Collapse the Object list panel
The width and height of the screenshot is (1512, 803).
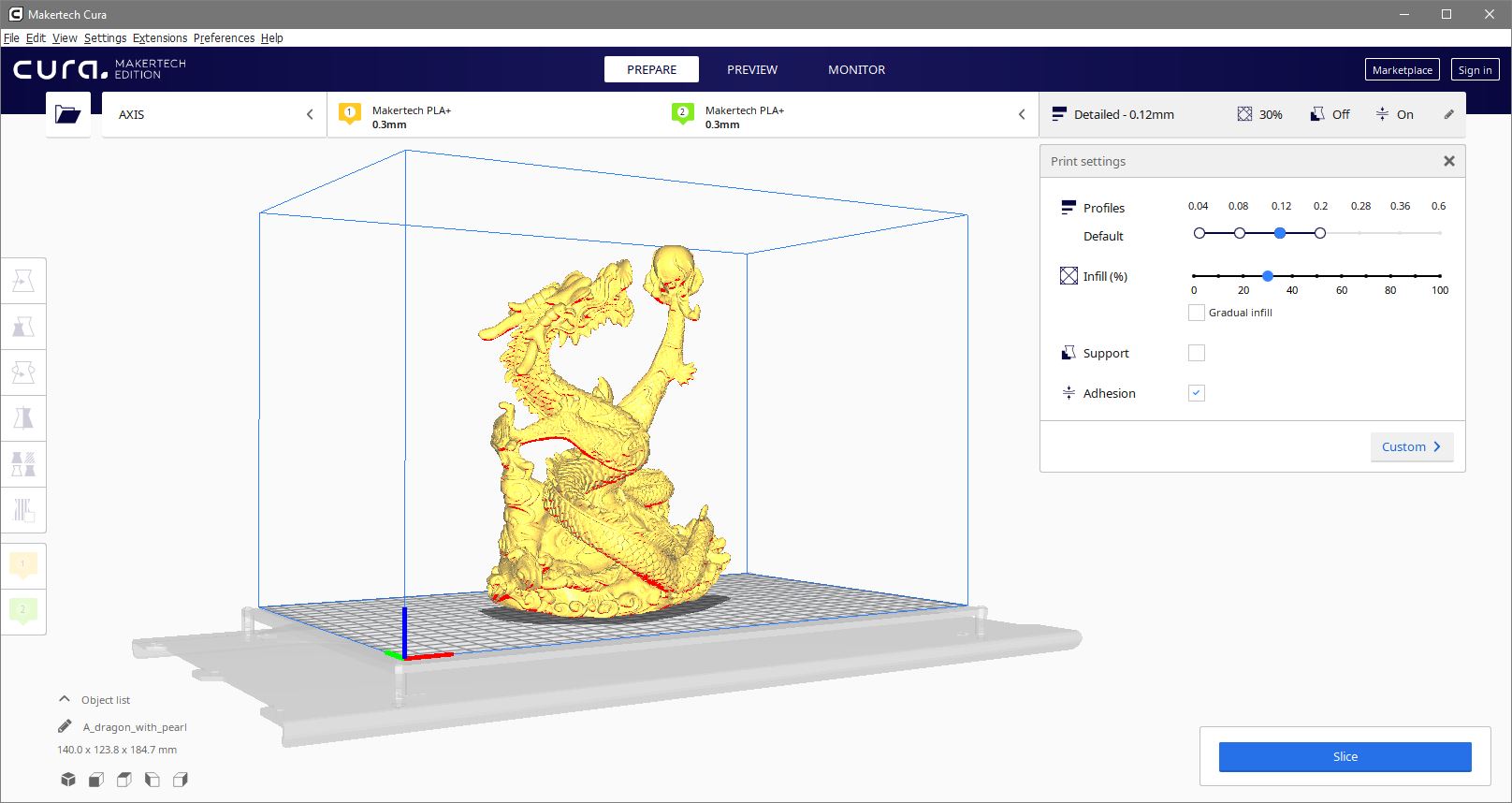pyautogui.click(x=65, y=699)
